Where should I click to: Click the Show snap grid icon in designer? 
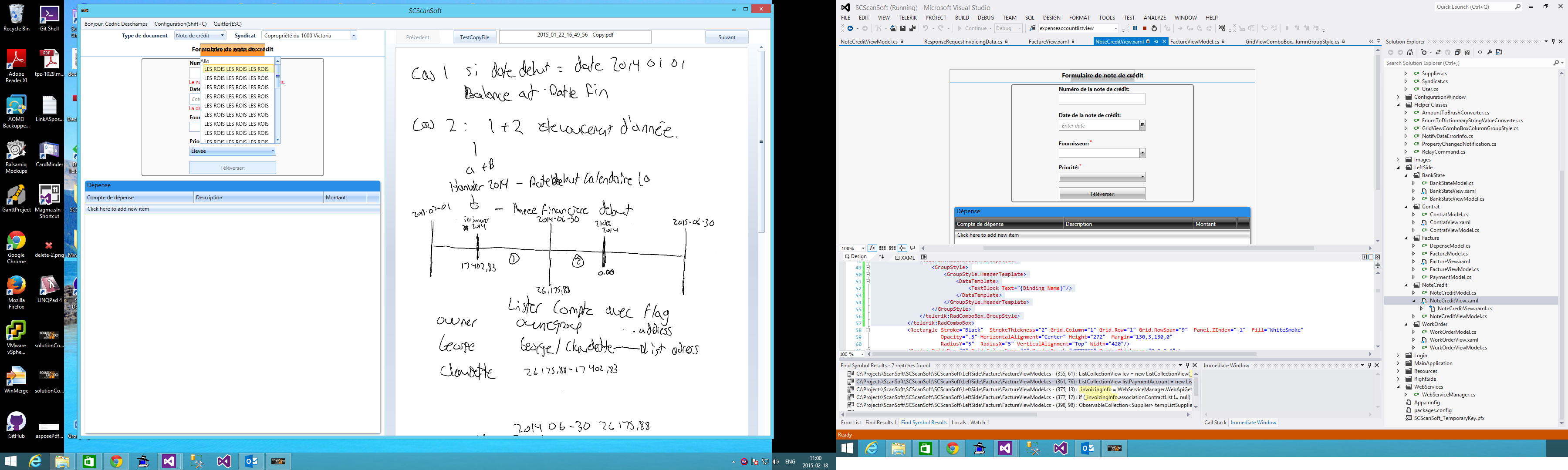(x=882, y=248)
